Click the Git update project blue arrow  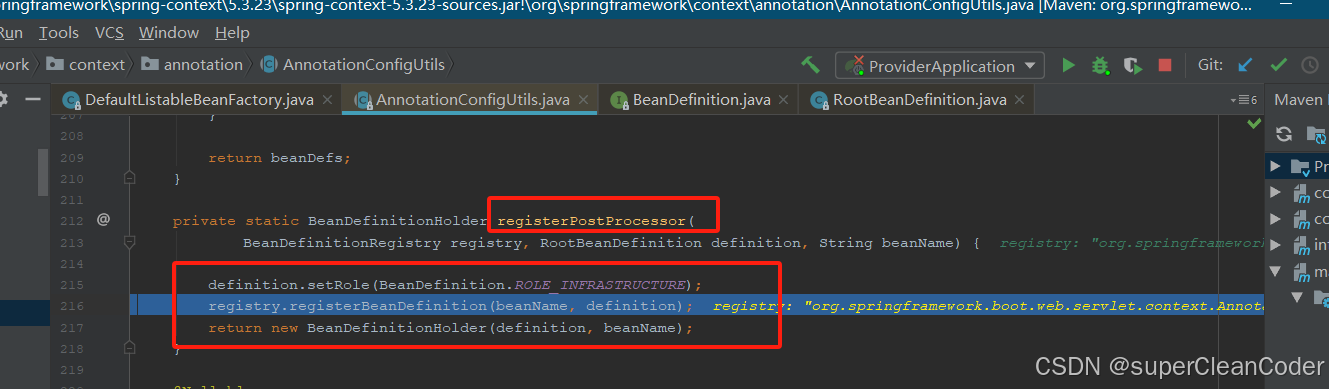1245,65
